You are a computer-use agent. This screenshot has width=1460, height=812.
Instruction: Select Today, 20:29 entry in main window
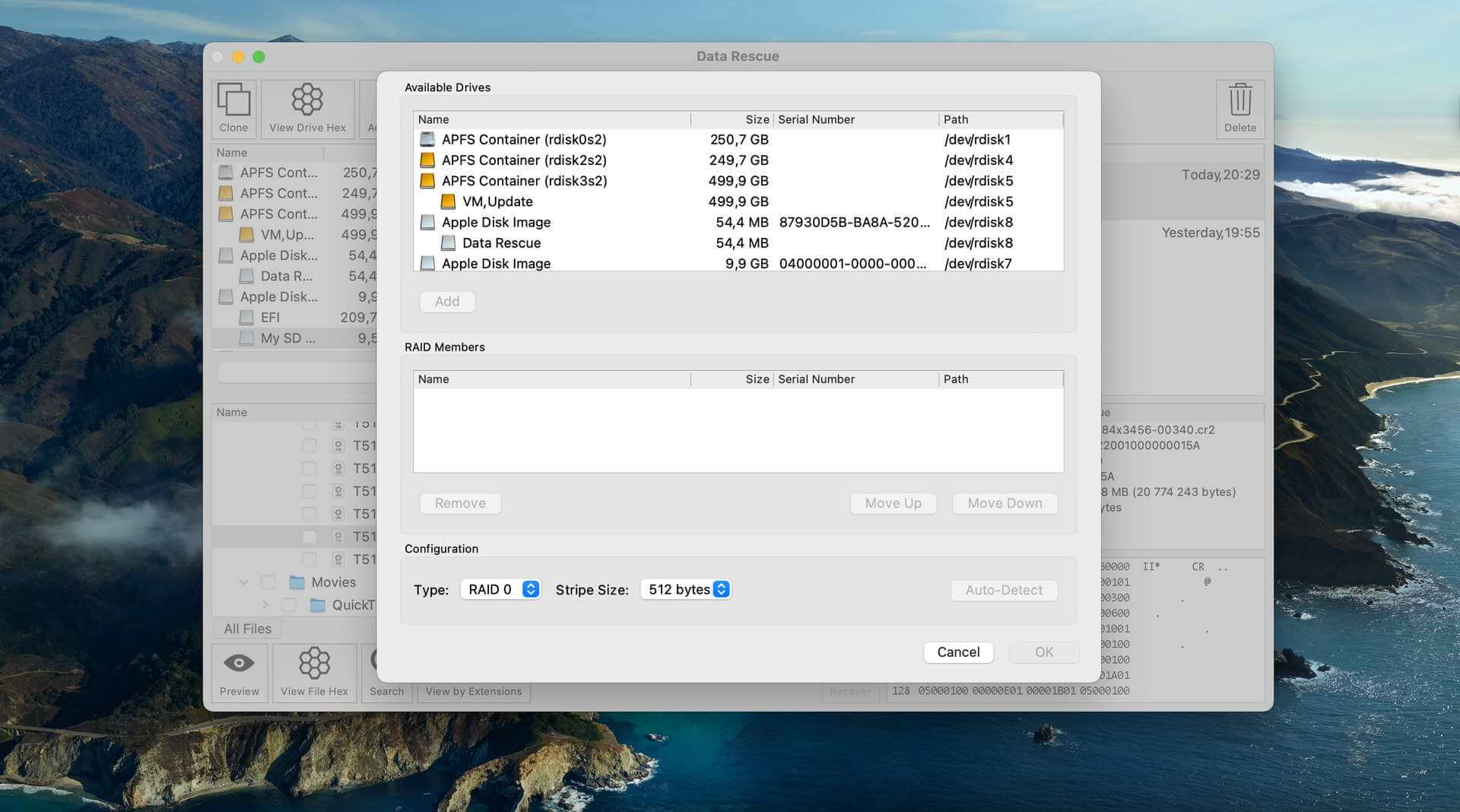pos(1220,175)
